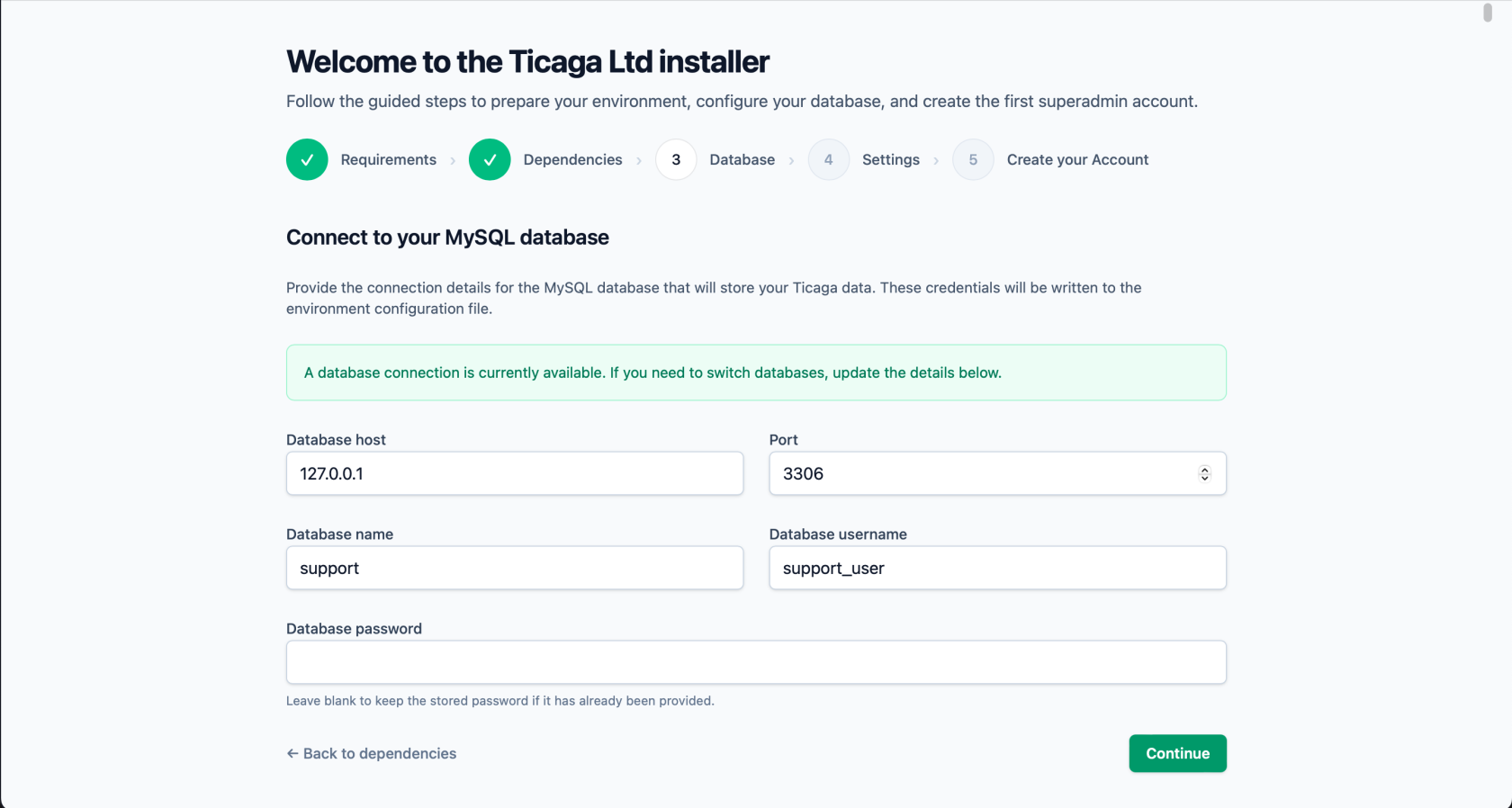Image resolution: width=1512 pixels, height=808 pixels.
Task: Select the Dependencies step label
Action: pyautogui.click(x=572, y=159)
